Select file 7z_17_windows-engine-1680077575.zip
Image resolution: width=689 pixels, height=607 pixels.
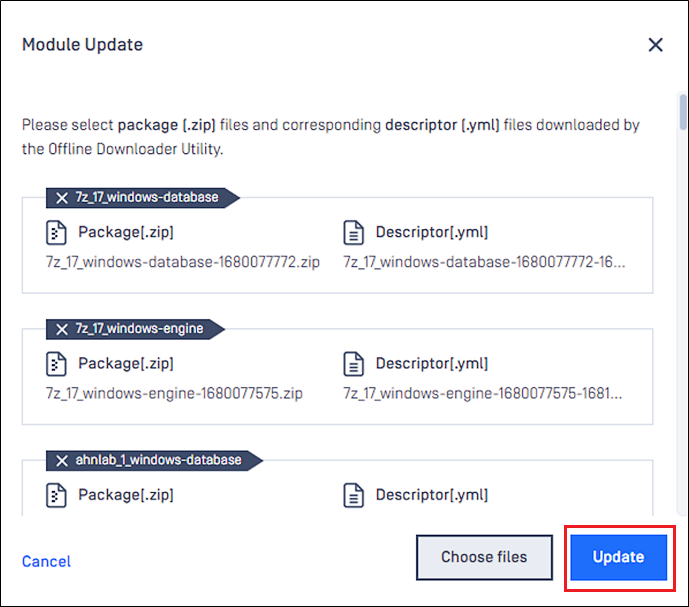pyautogui.click(x=174, y=393)
